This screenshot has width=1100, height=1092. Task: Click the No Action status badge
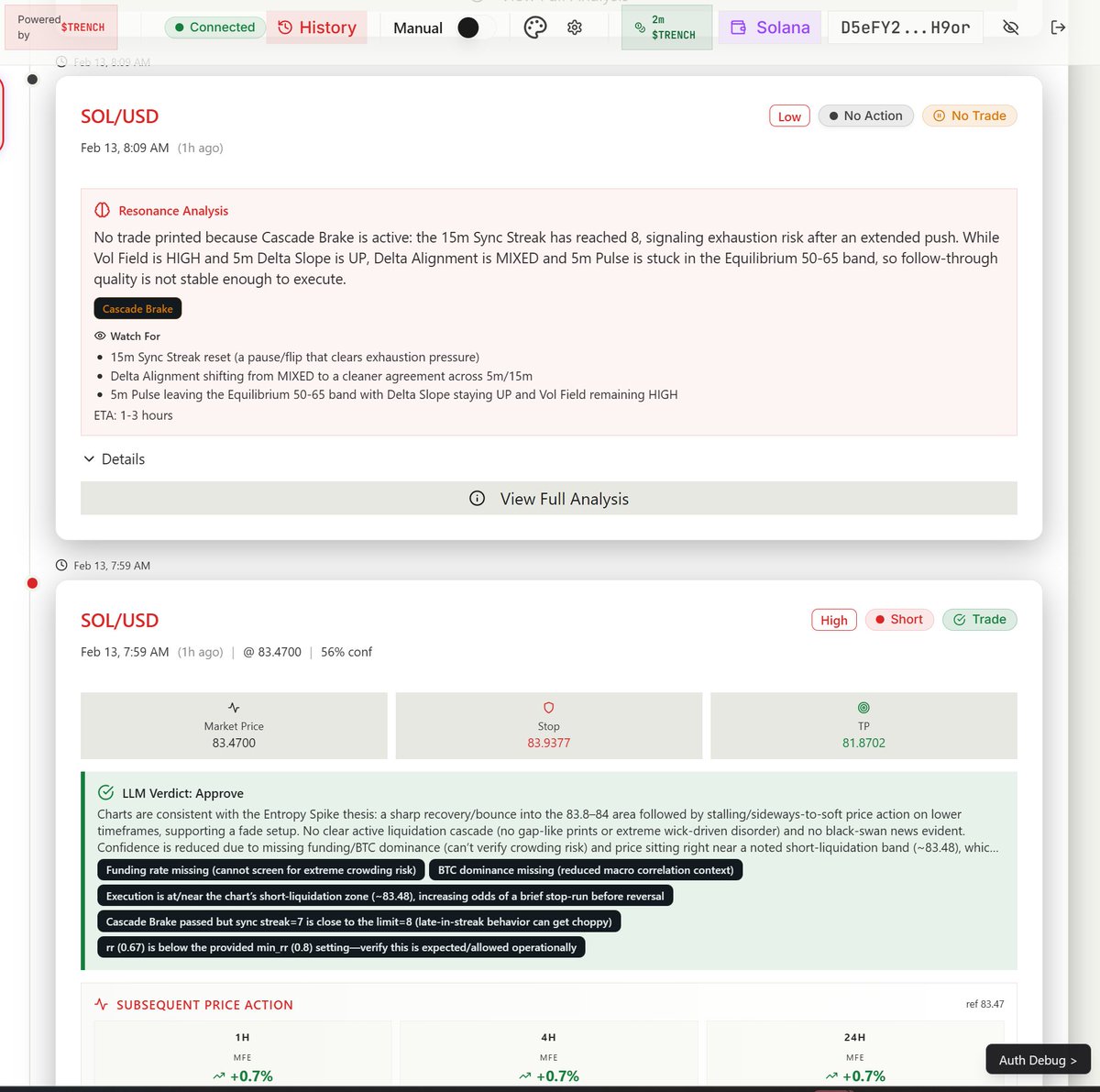pos(865,116)
